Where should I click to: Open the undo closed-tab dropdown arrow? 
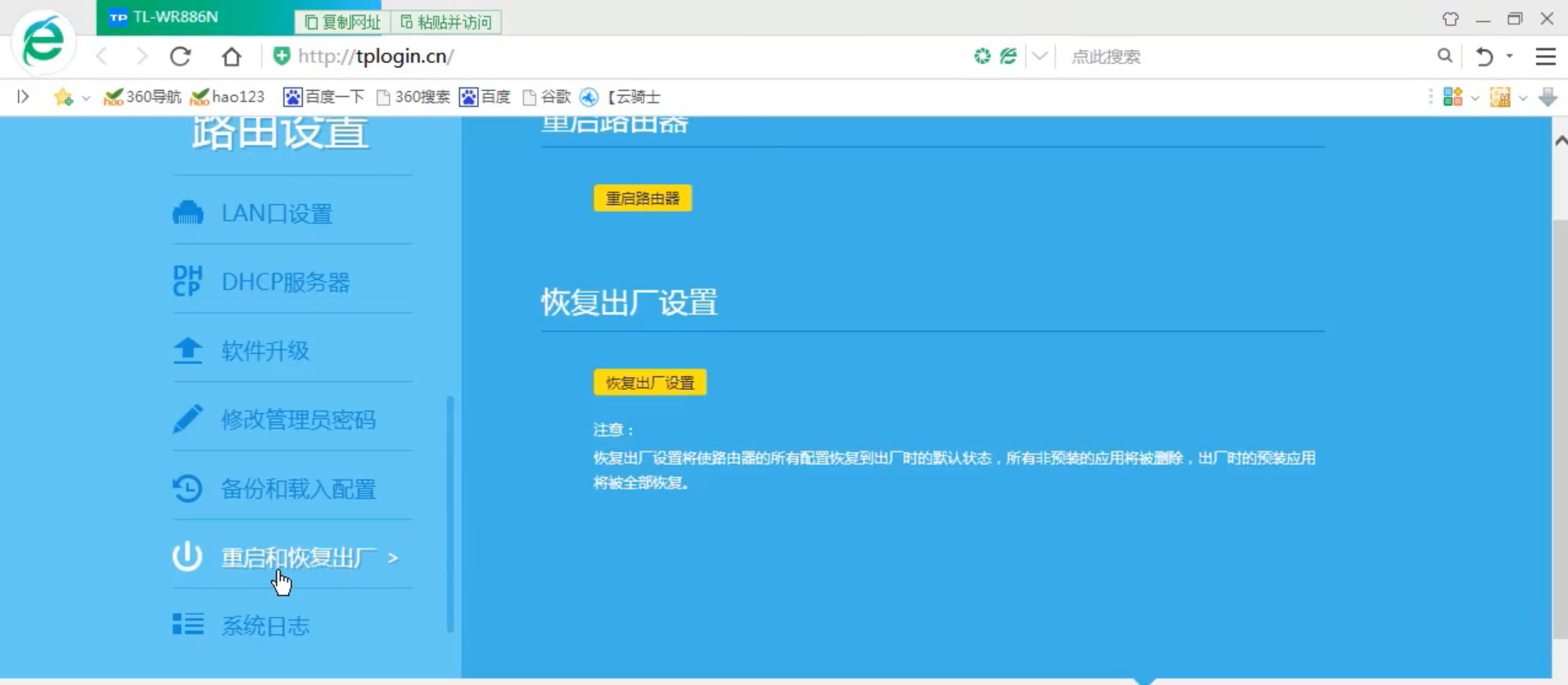pyautogui.click(x=1509, y=57)
